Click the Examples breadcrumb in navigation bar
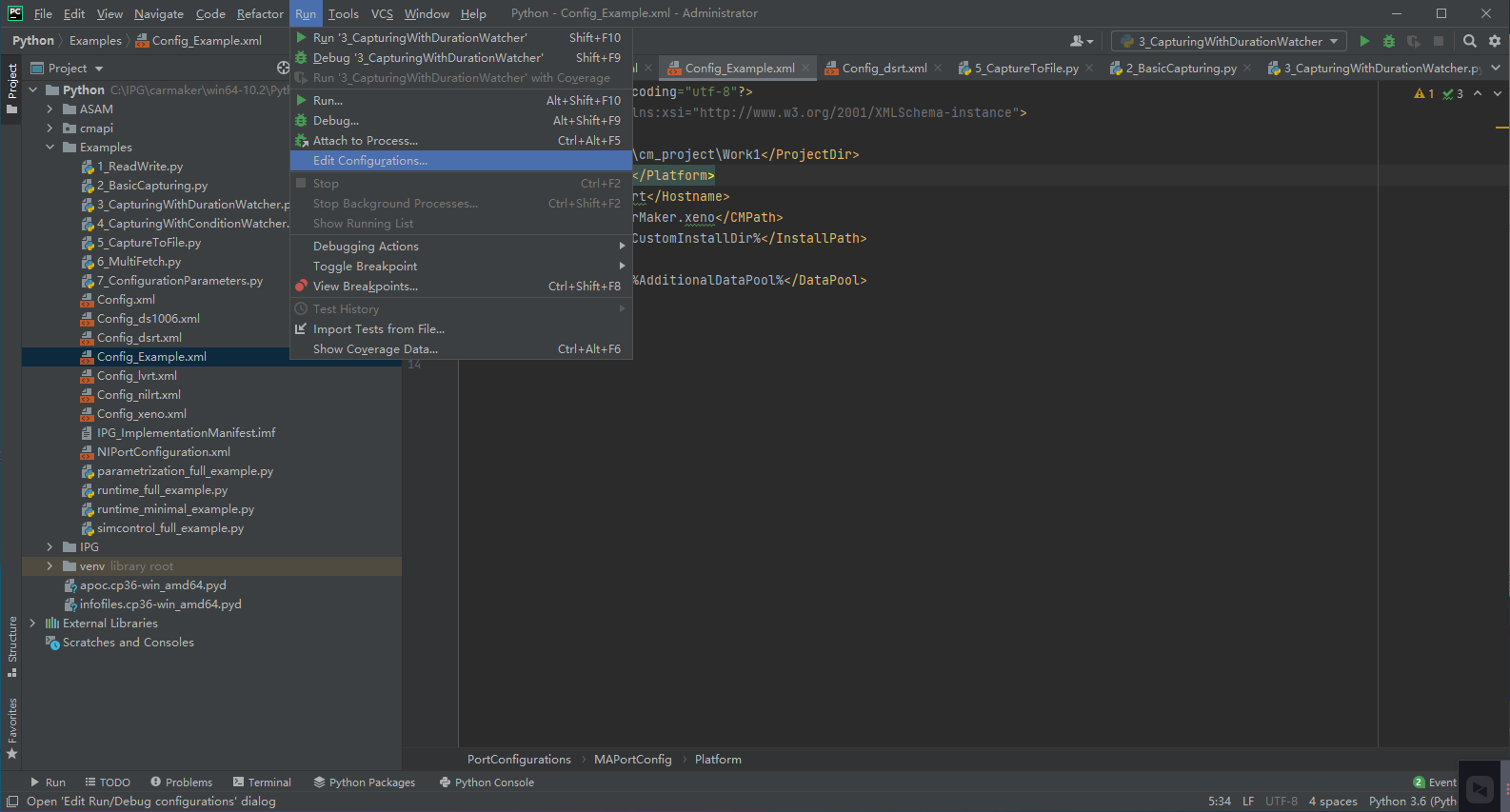Viewport: 1510px width, 812px height. [95, 41]
